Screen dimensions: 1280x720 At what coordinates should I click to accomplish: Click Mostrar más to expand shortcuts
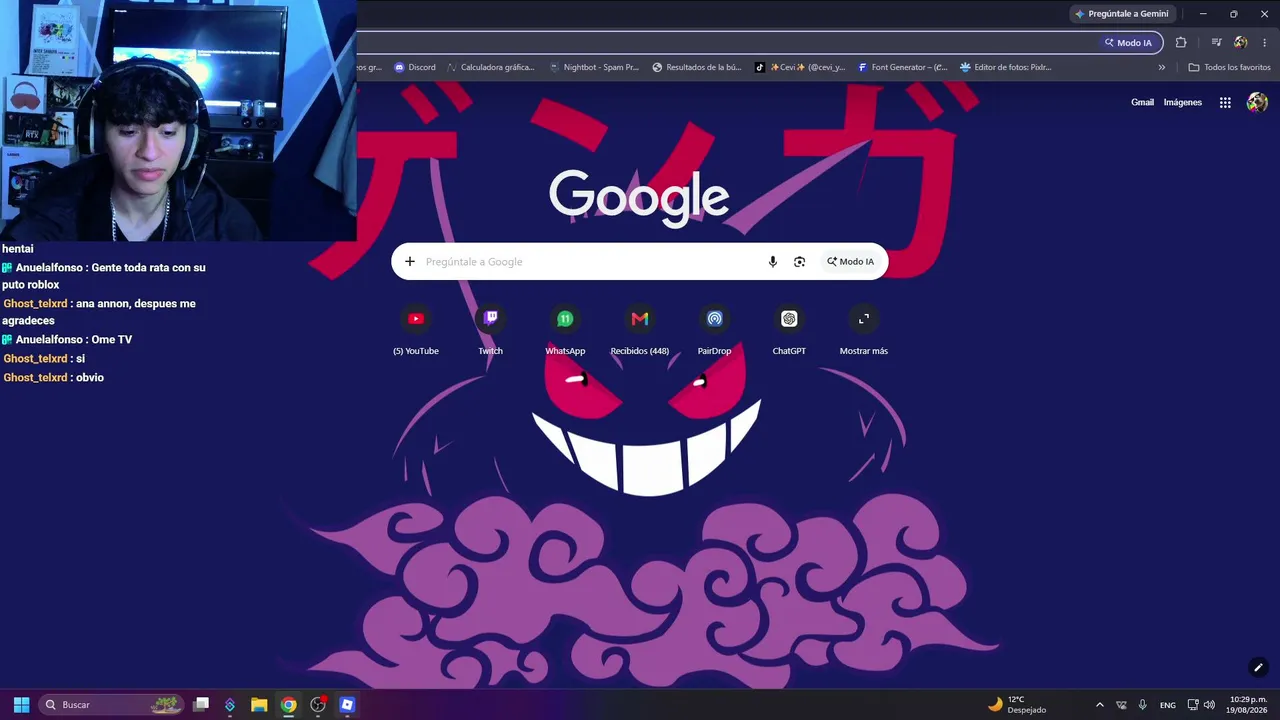click(x=864, y=330)
